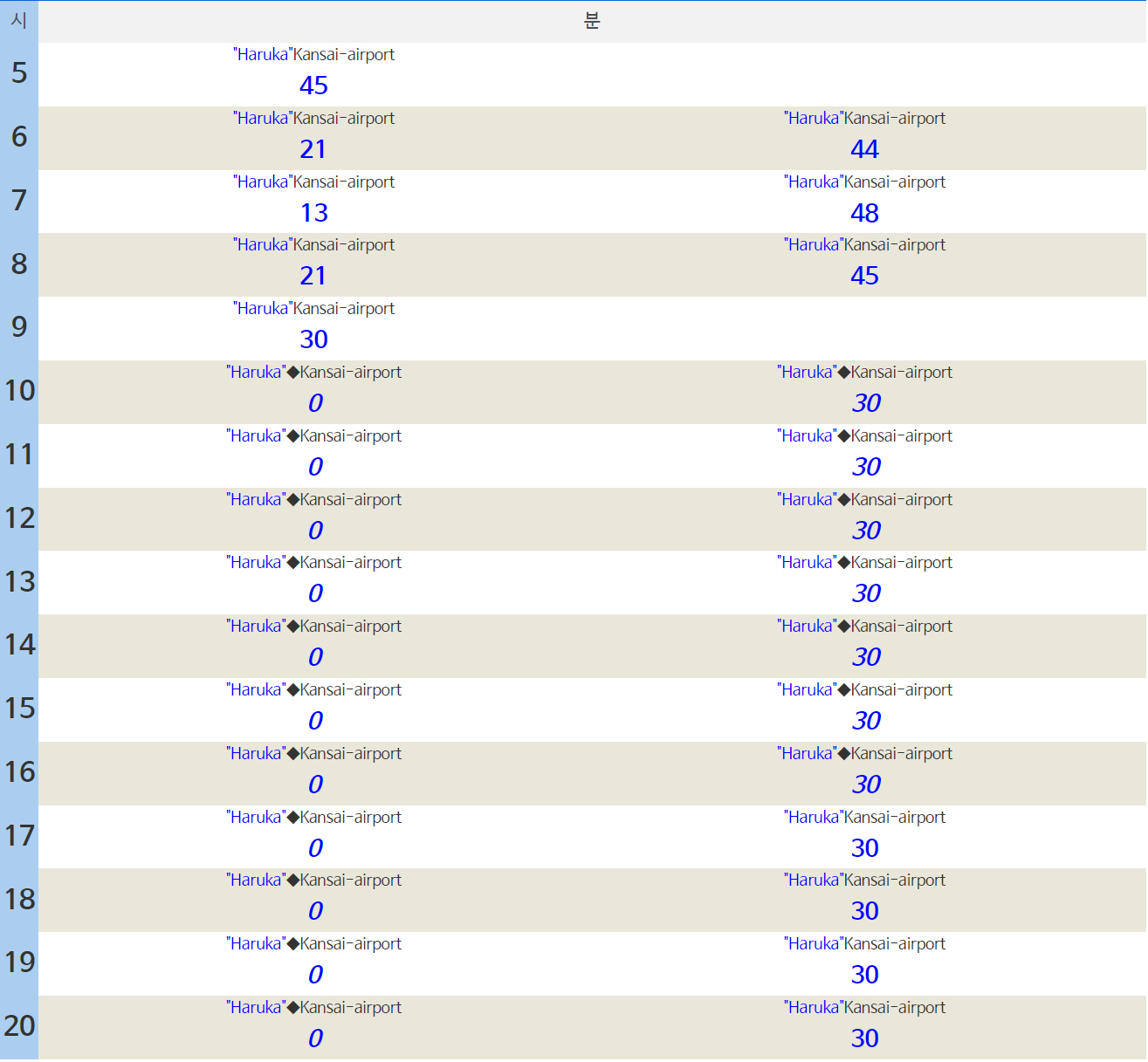This screenshot has width=1148, height=1062.
Task: Open the 0 minute departure in hour 13
Action: (315, 593)
